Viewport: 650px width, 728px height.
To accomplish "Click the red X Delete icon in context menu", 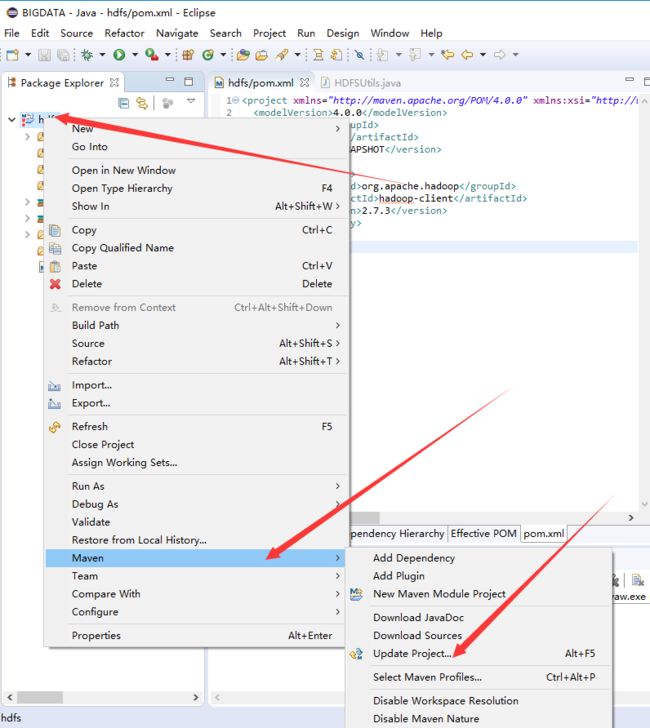I will 55,284.
